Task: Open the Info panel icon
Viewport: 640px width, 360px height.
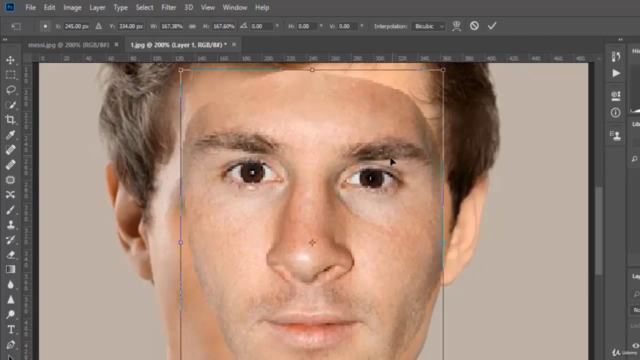Action: point(616,113)
